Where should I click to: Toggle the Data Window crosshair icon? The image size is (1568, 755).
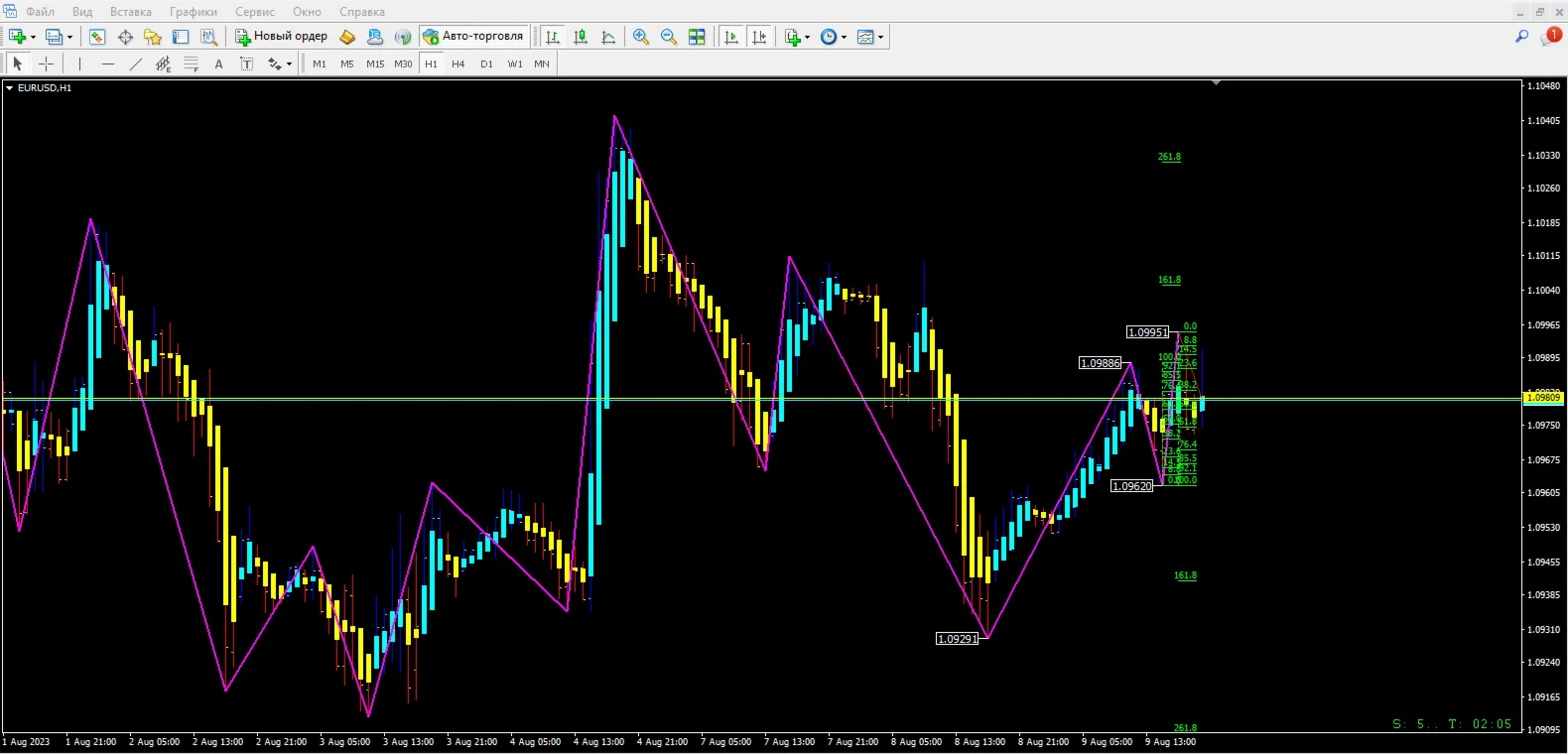pos(125,37)
